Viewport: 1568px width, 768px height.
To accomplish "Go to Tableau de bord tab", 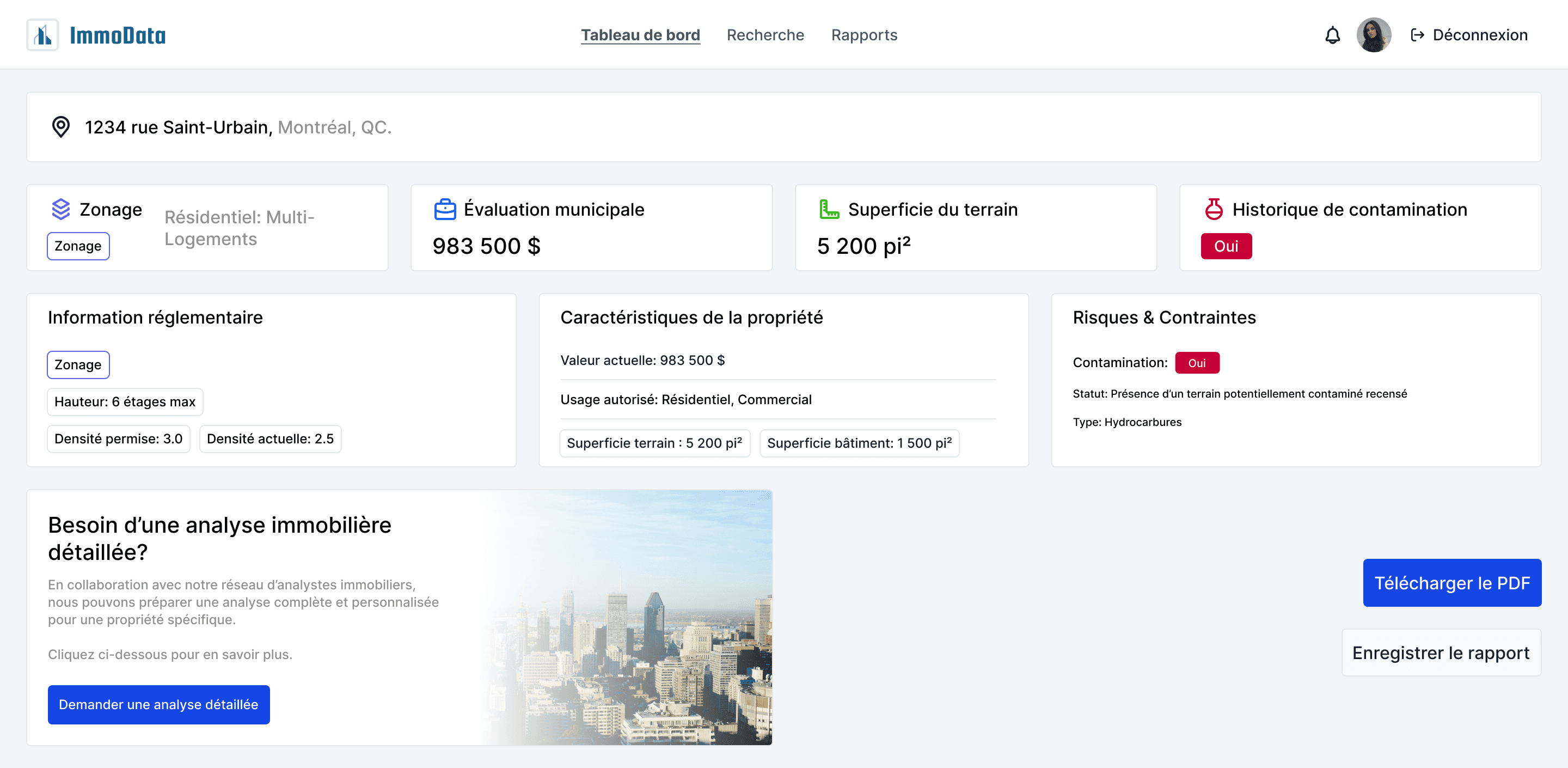I will click(640, 35).
